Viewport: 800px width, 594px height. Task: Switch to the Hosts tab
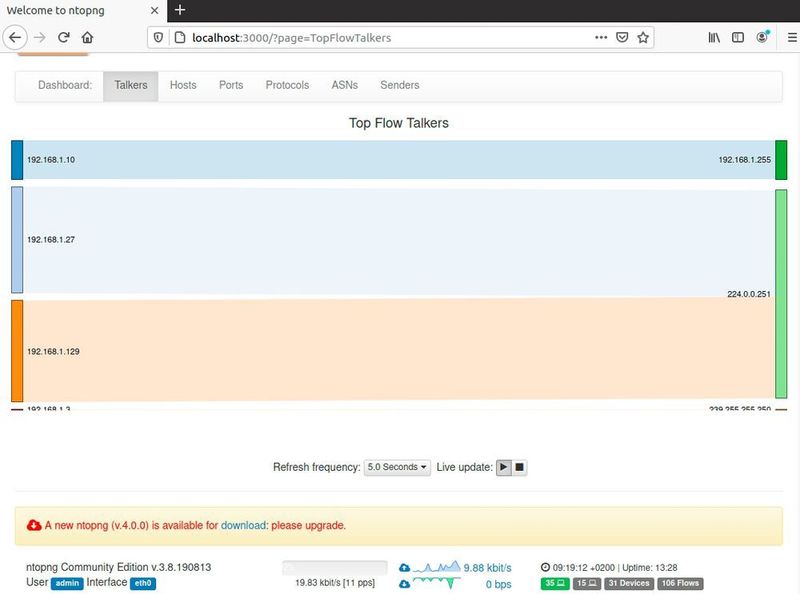(x=184, y=85)
